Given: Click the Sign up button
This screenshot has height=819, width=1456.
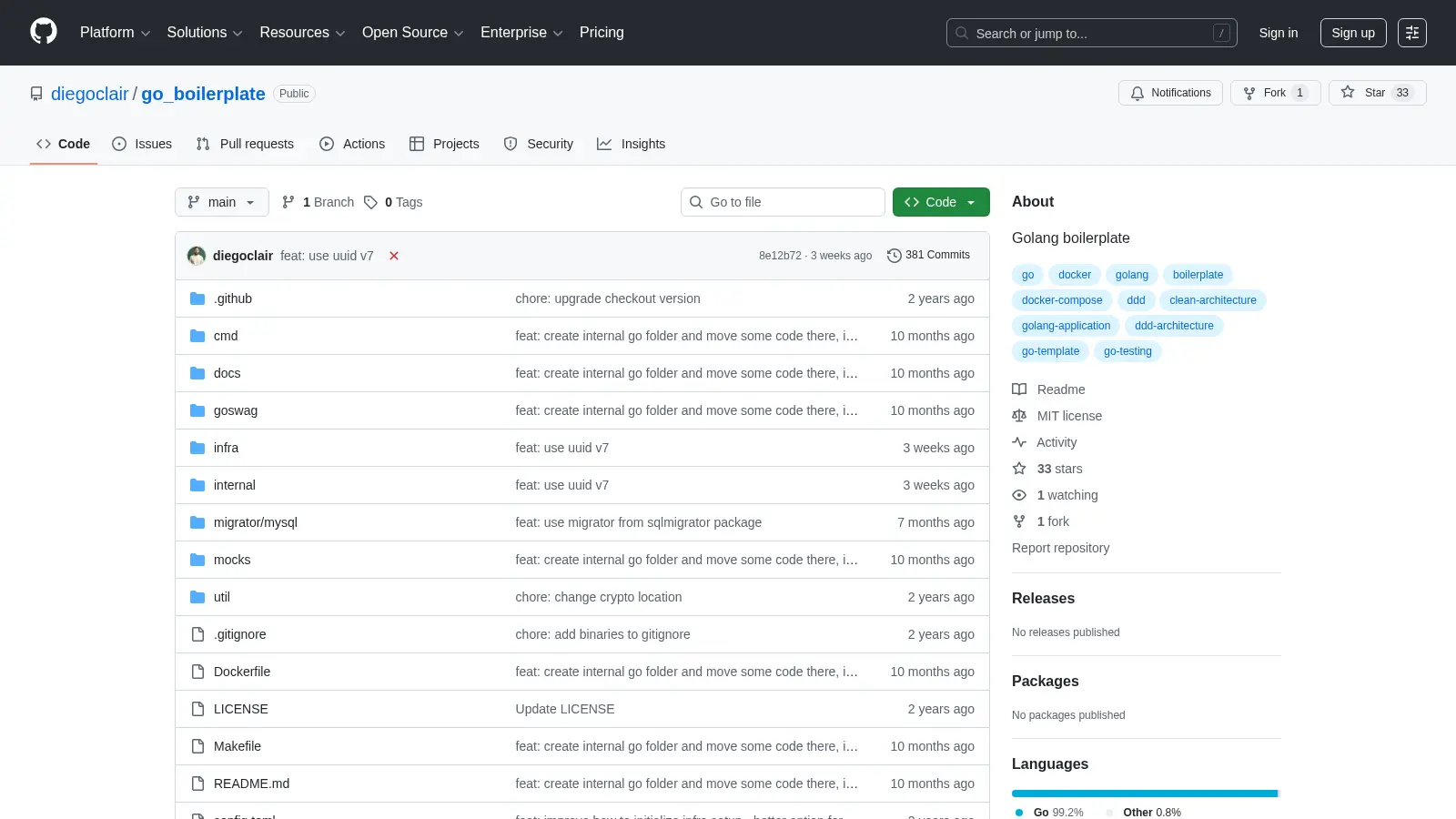Looking at the screenshot, I should point(1353,33).
